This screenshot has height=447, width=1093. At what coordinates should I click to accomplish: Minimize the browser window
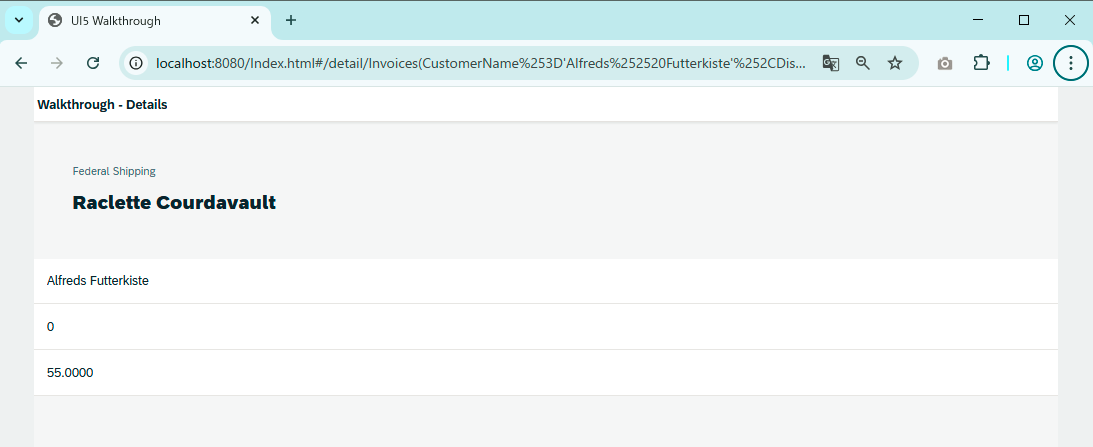tap(978, 20)
